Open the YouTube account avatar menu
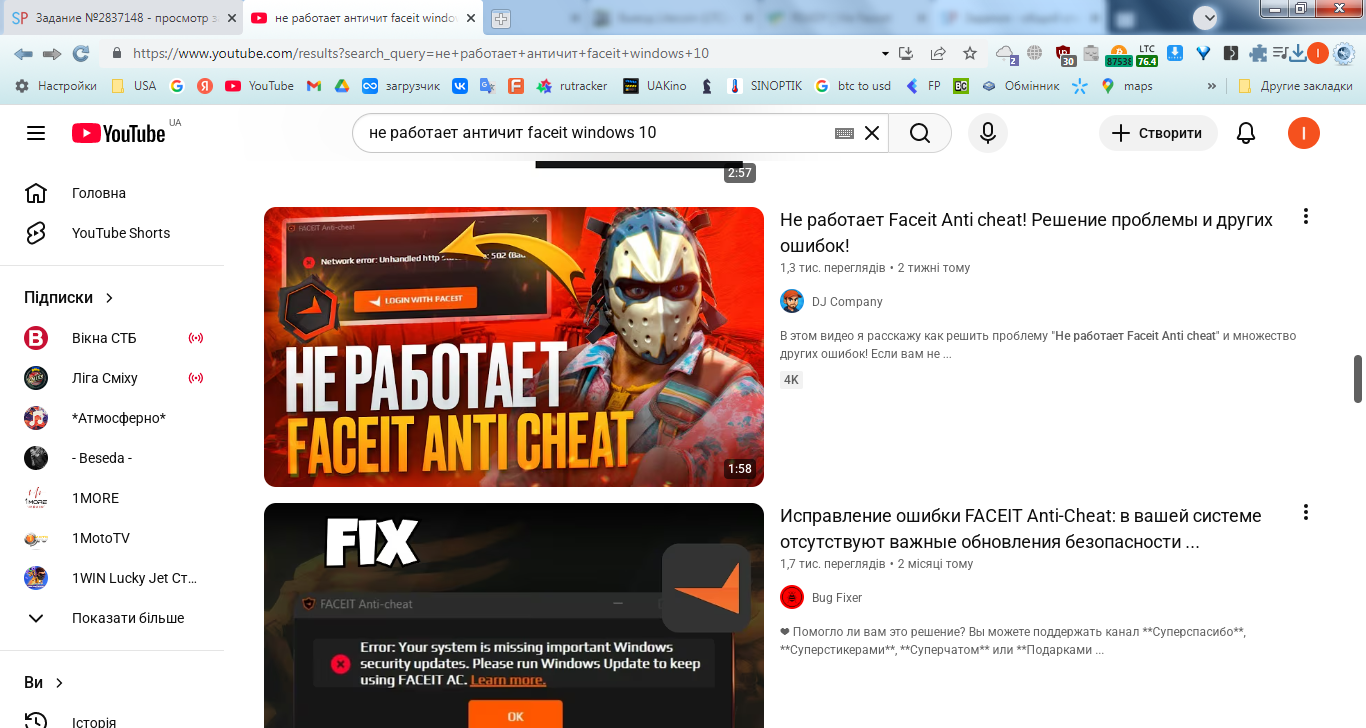 1304,133
